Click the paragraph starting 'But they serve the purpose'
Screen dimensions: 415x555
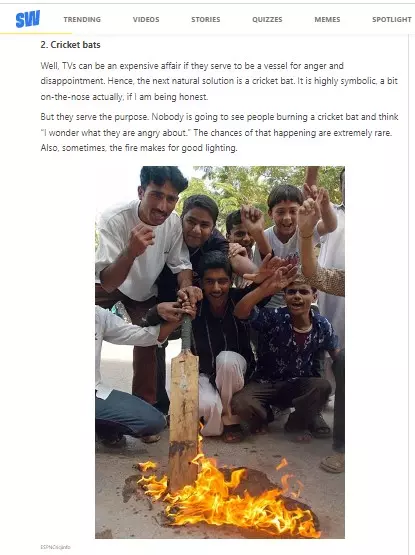tap(219, 132)
